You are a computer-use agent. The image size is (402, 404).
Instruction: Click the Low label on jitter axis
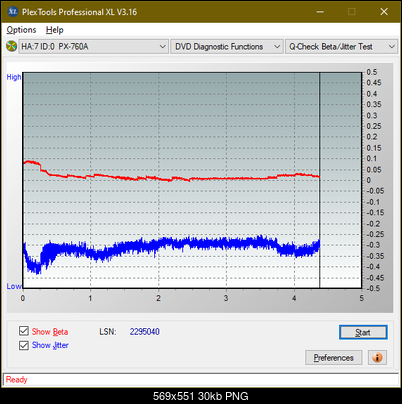click(14, 286)
